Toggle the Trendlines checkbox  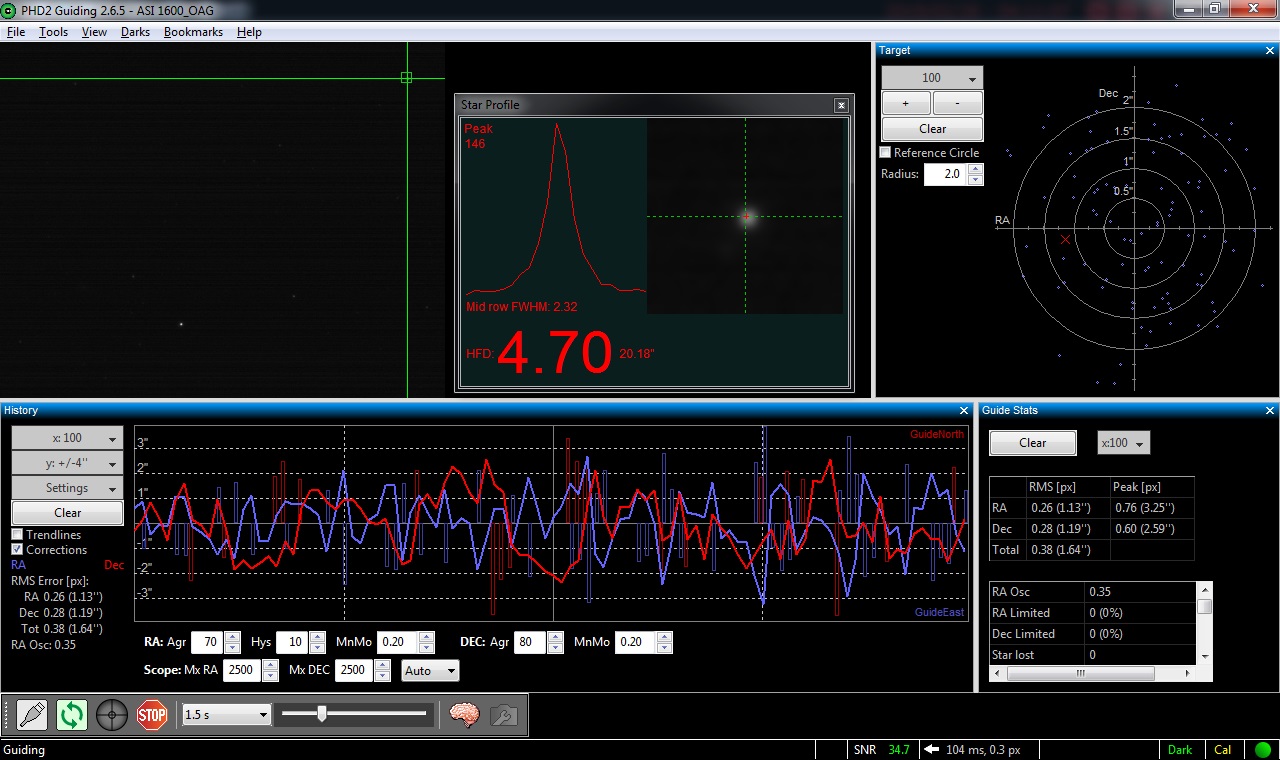click(x=17, y=535)
